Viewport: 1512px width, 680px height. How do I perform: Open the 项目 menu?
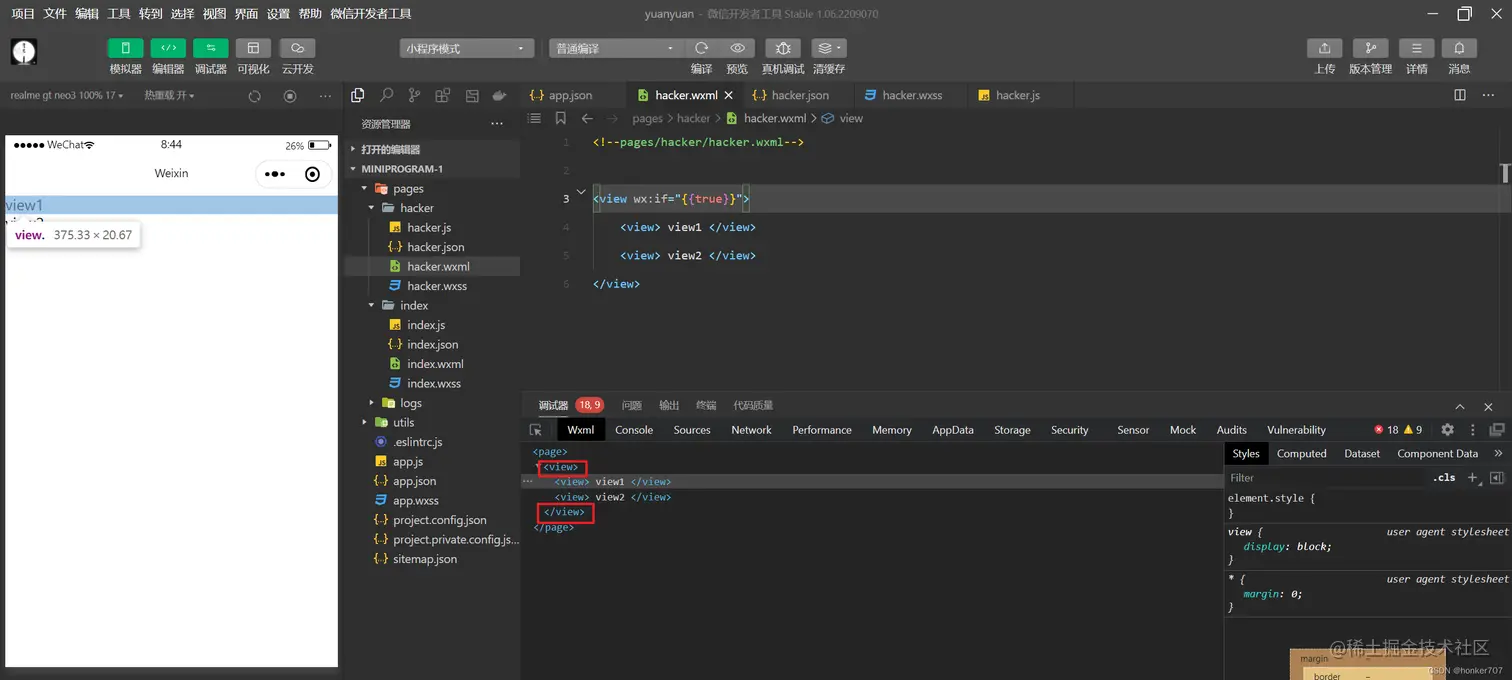click(x=23, y=14)
